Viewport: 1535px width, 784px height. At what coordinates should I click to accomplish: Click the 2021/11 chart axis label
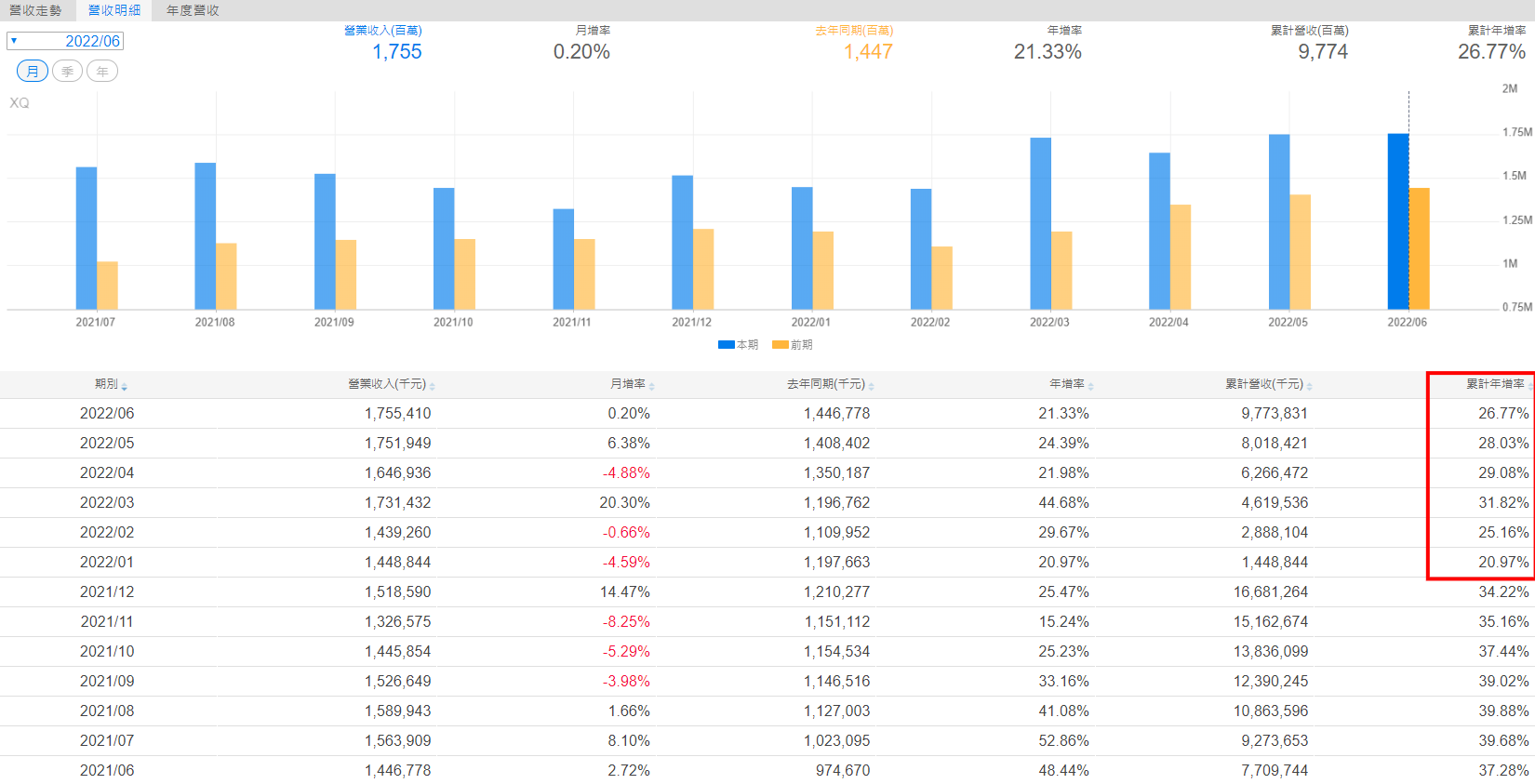point(572,322)
